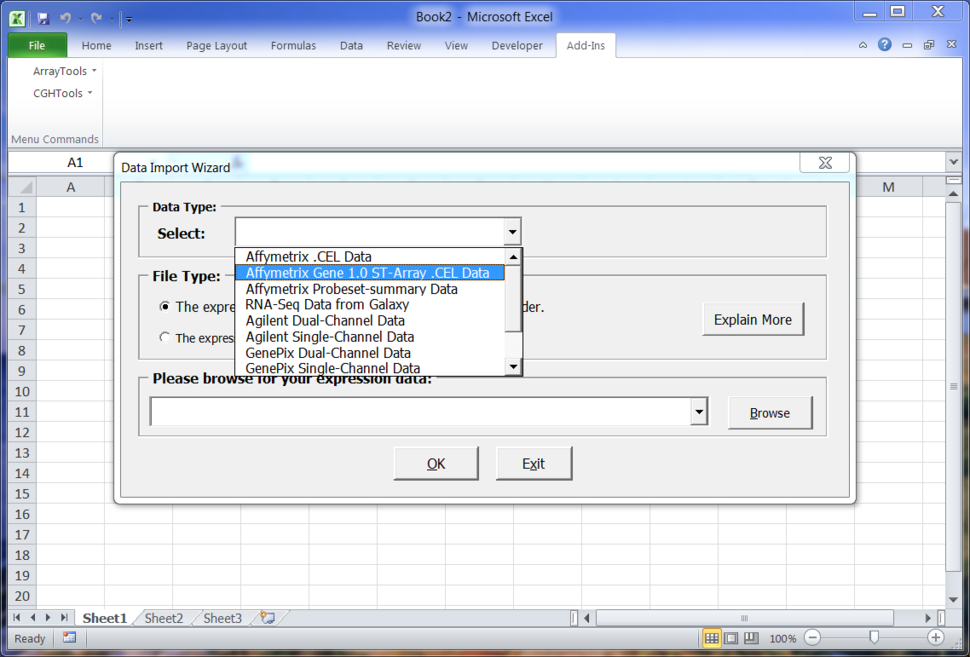Click the macro recording icon in status bar
Viewport: 970px width, 657px height.
click(69, 637)
